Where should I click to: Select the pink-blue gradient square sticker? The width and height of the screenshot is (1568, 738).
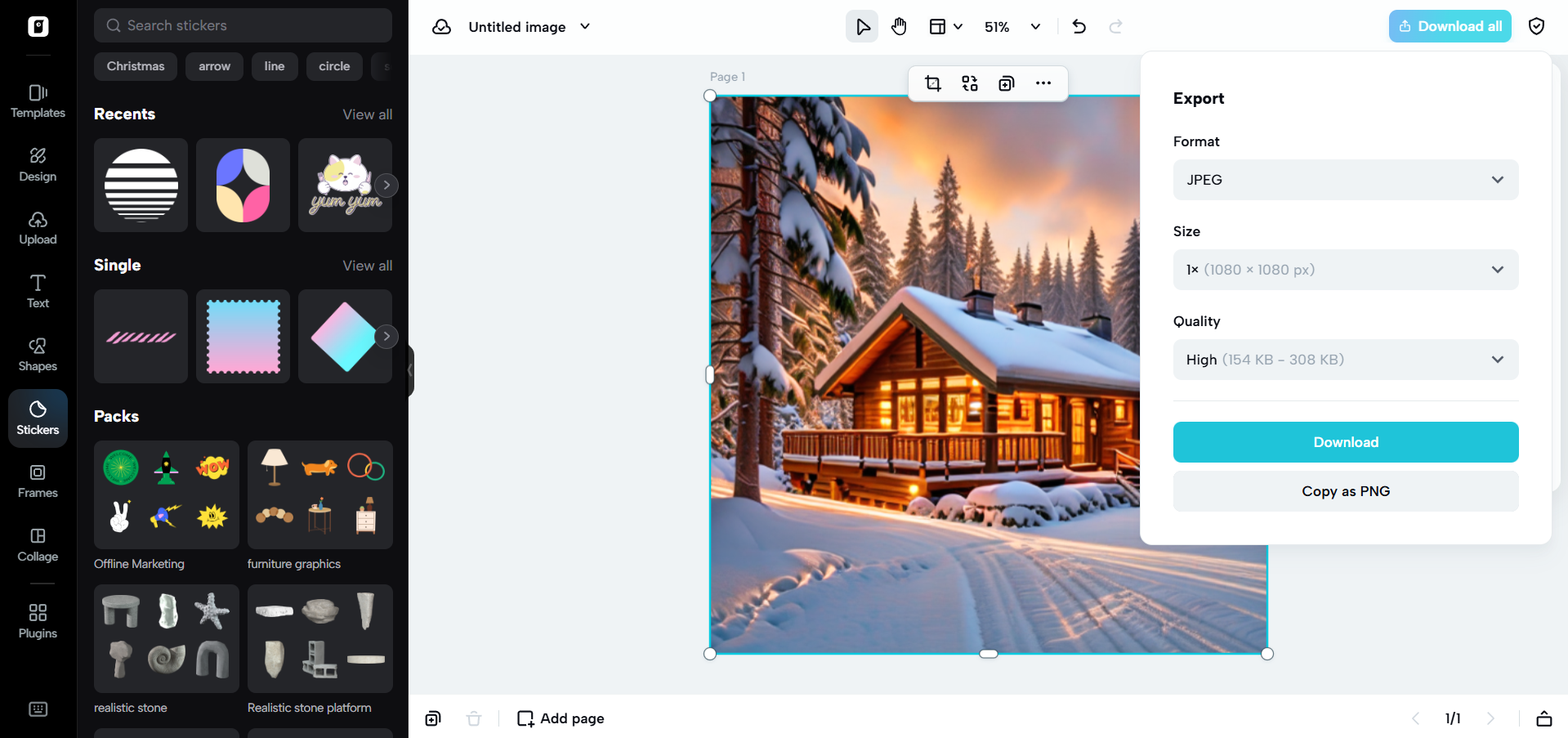click(242, 336)
